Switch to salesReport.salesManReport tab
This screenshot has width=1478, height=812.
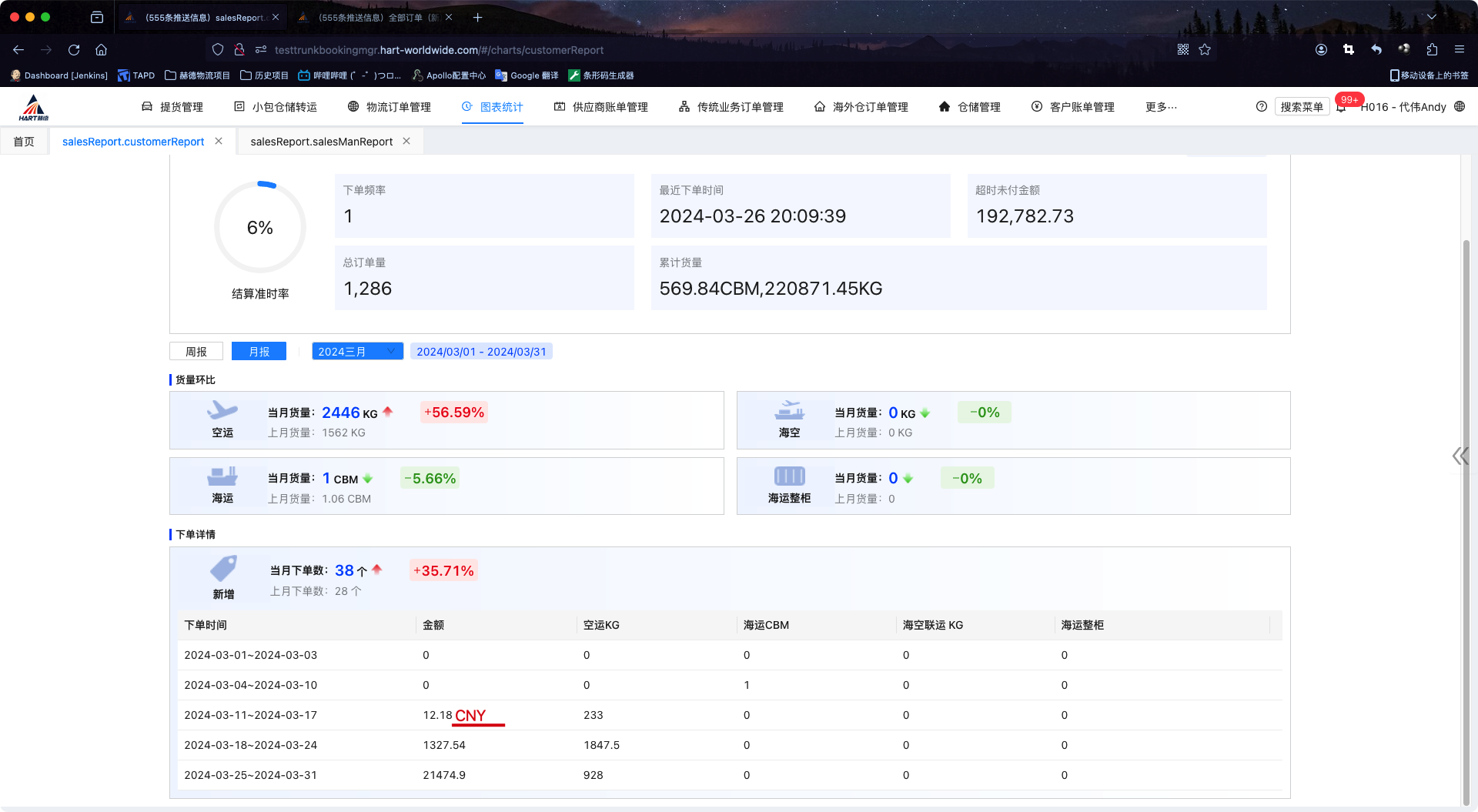coord(321,142)
